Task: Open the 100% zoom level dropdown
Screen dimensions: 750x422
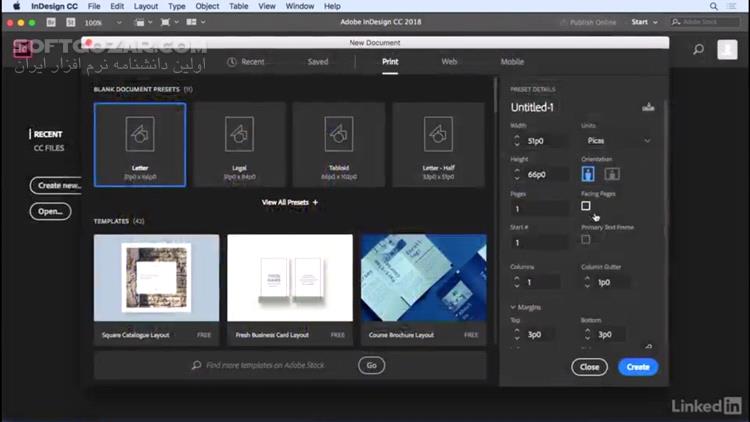Action: tap(103, 22)
